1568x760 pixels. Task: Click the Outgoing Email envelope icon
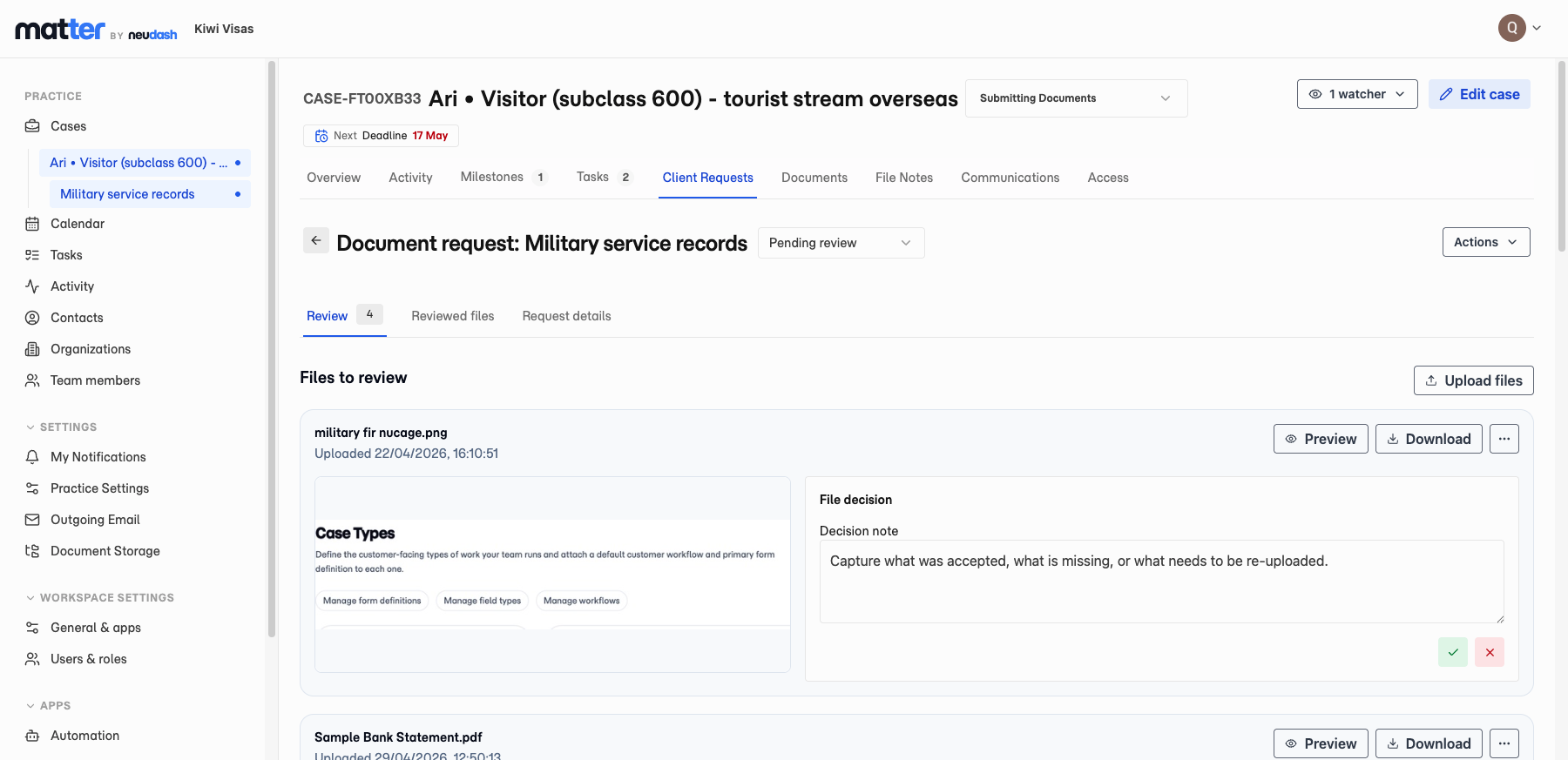pyautogui.click(x=32, y=520)
